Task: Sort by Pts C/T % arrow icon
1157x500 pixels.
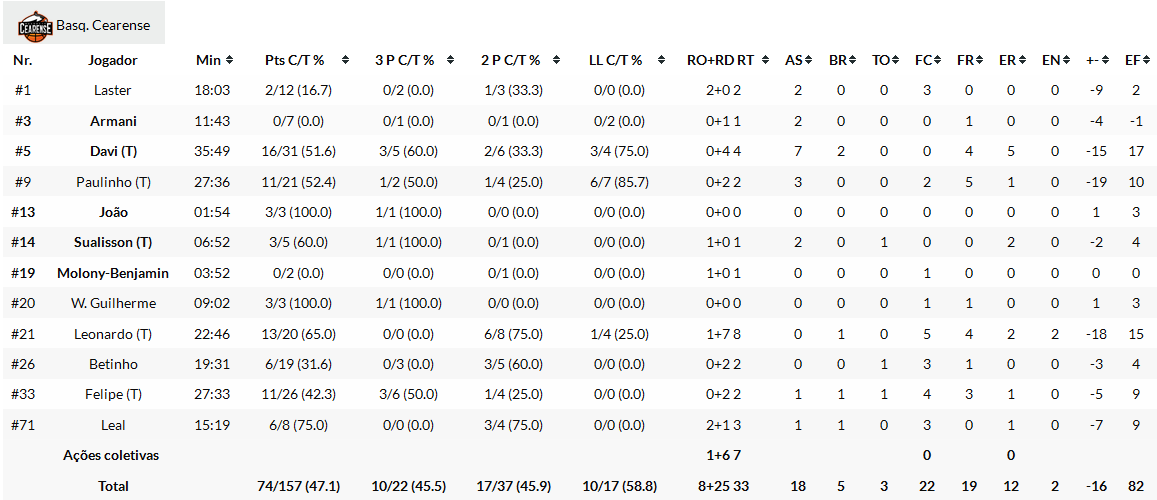Action: click(345, 60)
